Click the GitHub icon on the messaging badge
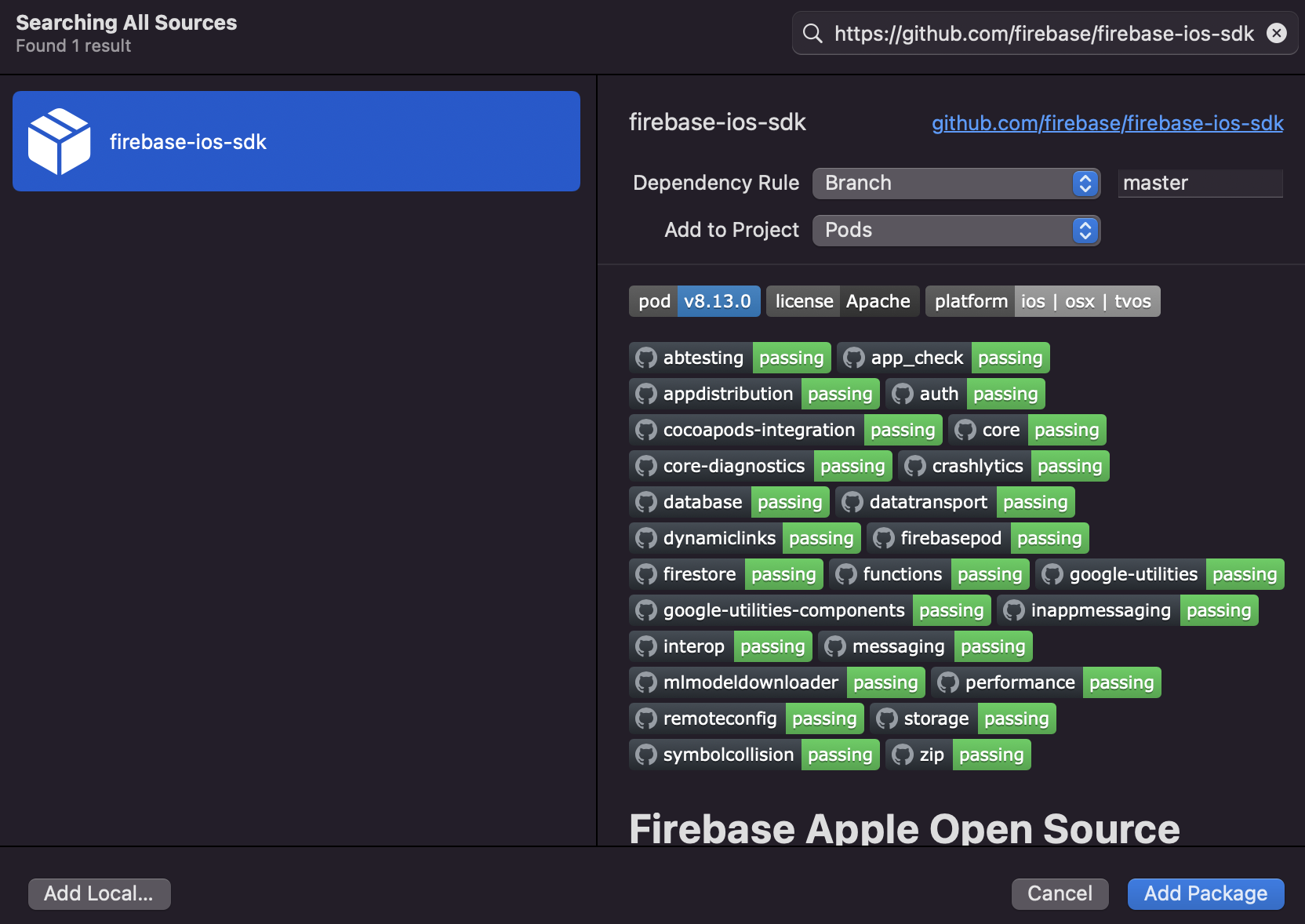Image resolution: width=1305 pixels, height=924 pixels. coord(835,646)
